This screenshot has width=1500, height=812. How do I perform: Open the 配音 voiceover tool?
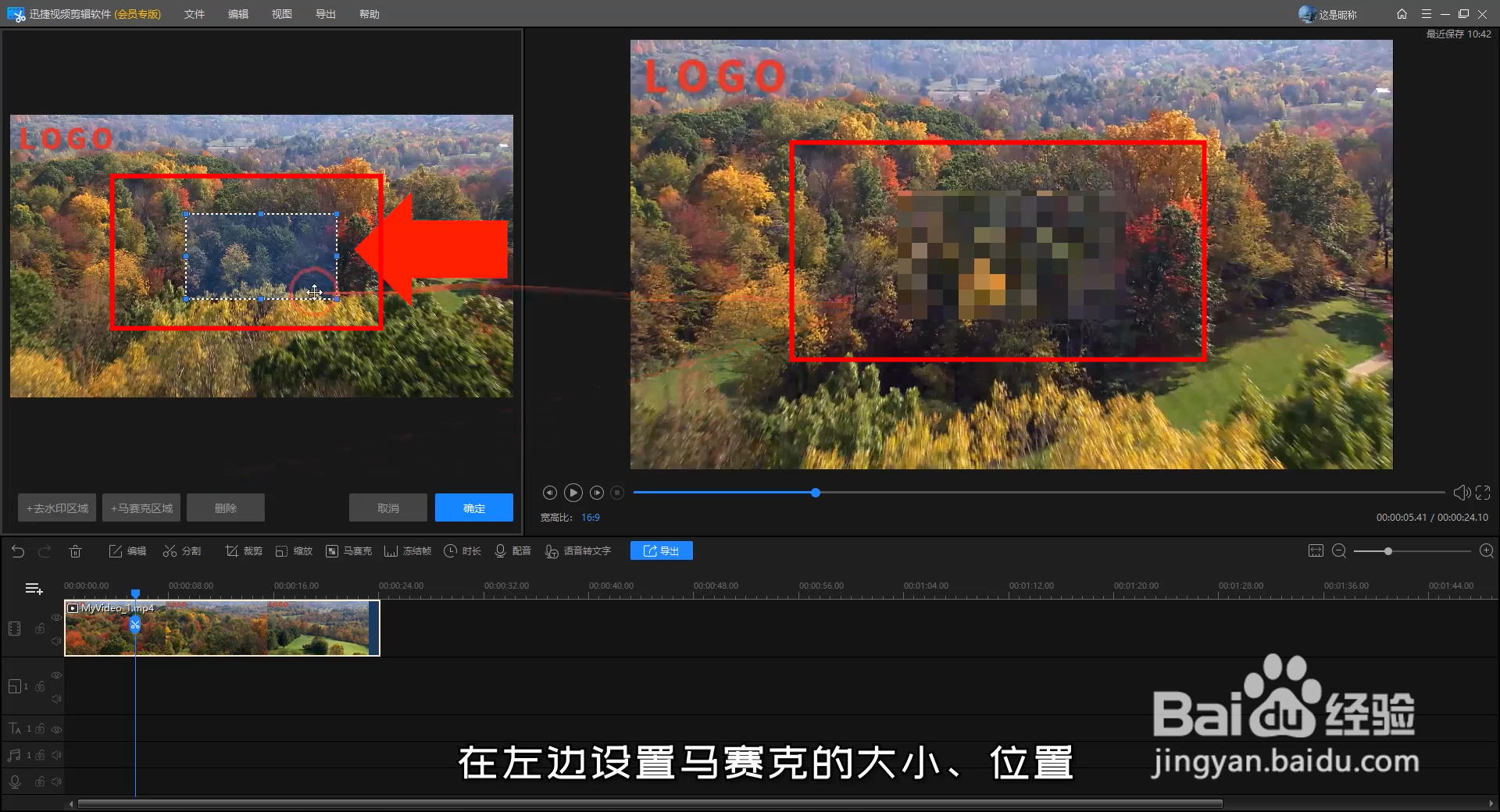(x=512, y=551)
